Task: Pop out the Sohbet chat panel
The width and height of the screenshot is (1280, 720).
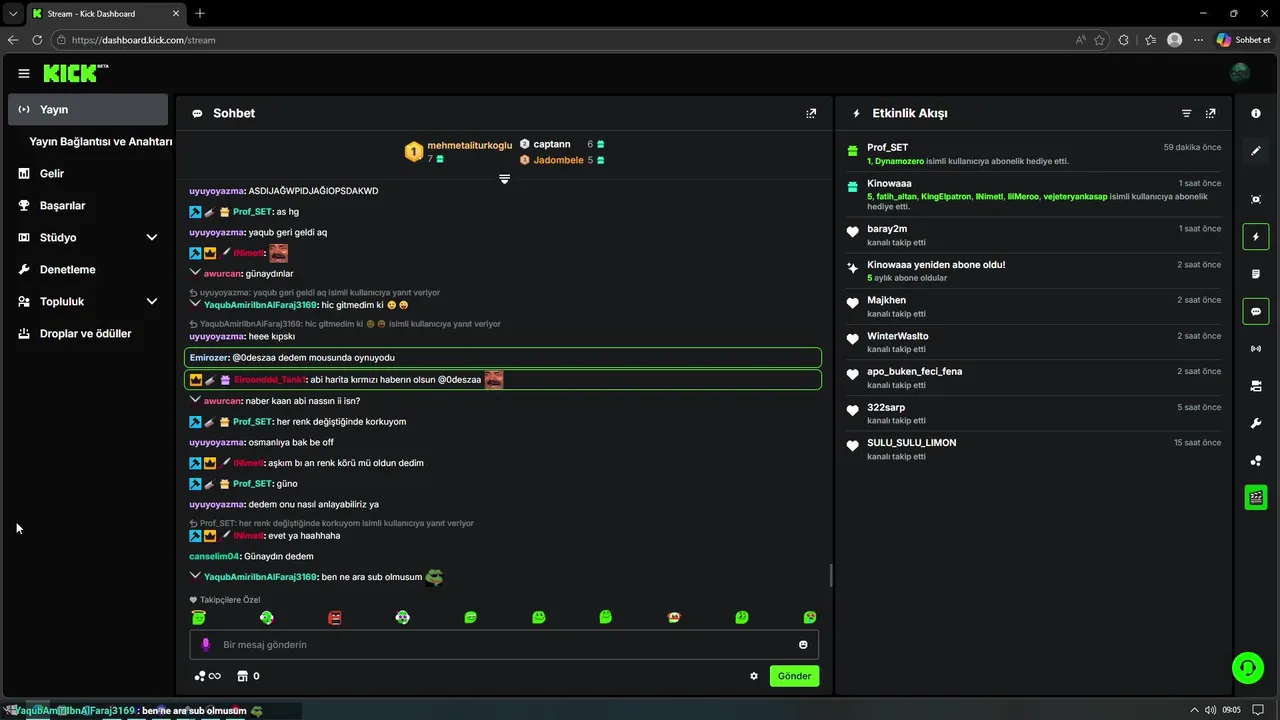Action: pyautogui.click(x=811, y=114)
